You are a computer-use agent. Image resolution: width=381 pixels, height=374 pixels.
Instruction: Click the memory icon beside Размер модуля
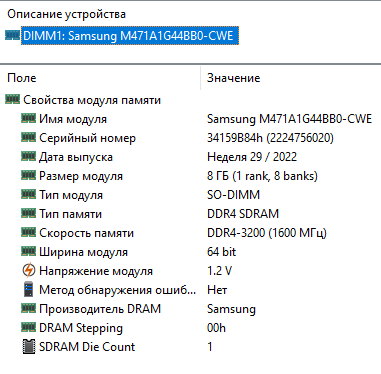pos(28,175)
